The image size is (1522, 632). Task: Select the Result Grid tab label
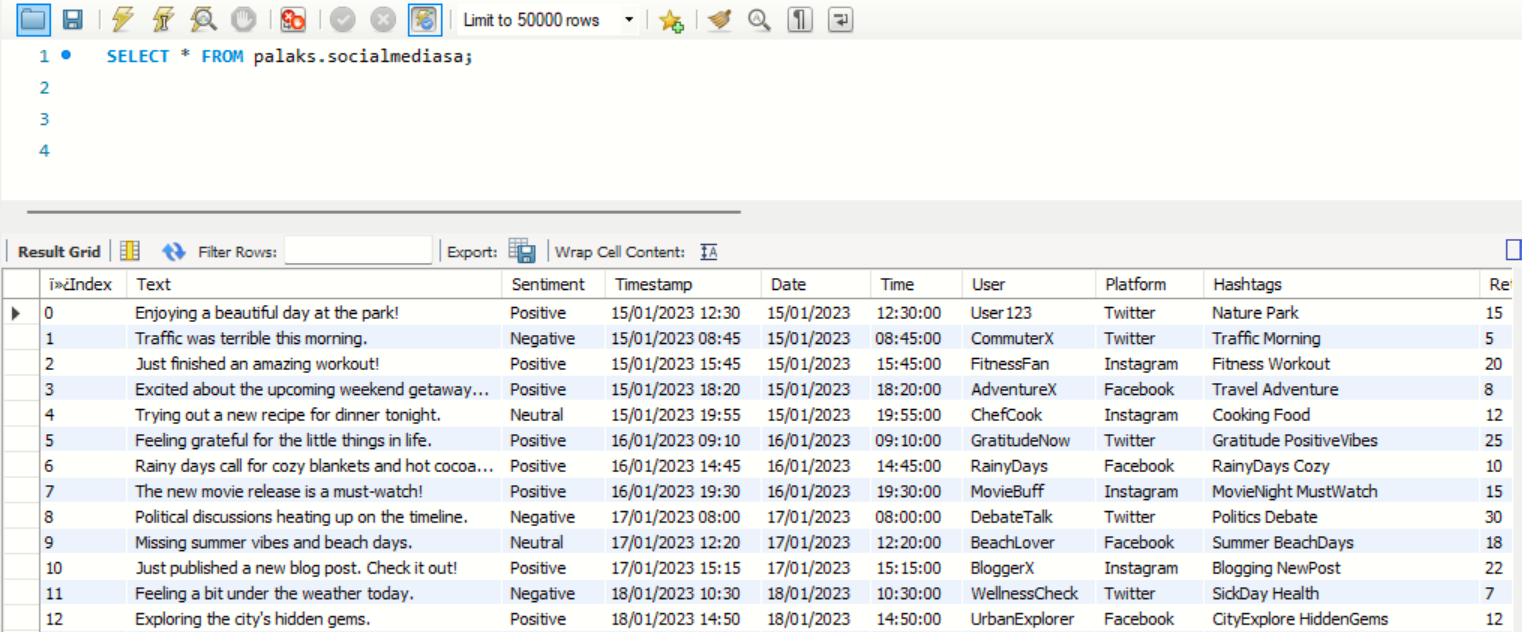coord(59,252)
